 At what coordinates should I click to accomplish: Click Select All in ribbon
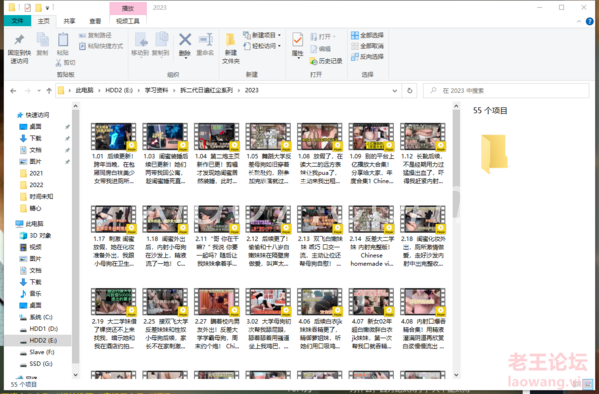point(367,35)
